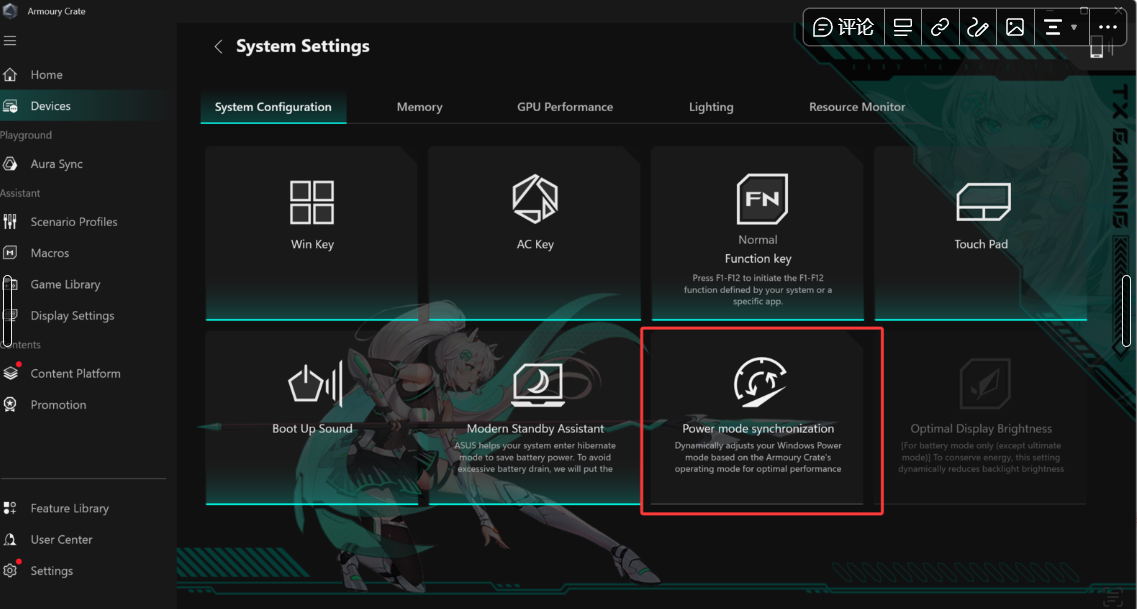1137x609 pixels.
Task: Open the three-dots more menu in overlay toolbar
Action: pyautogui.click(x=1108, y=28)
